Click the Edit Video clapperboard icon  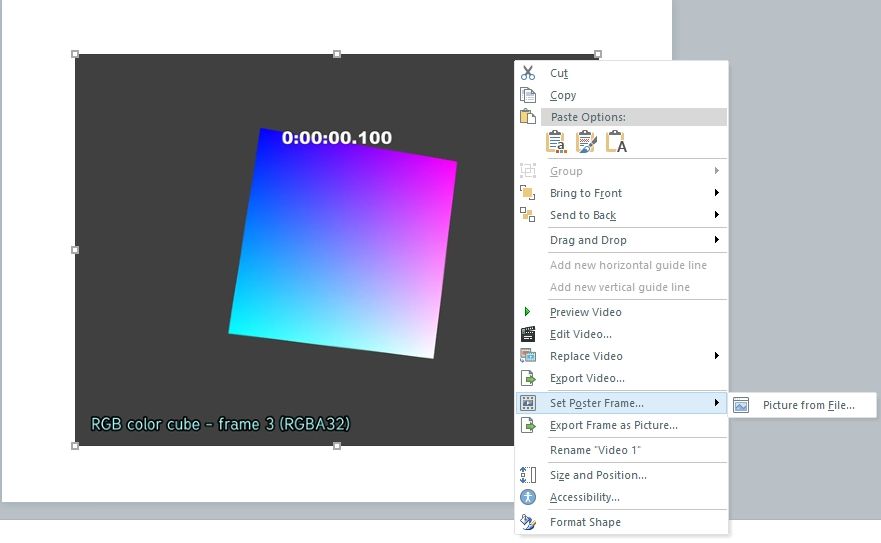coord(528,334)
